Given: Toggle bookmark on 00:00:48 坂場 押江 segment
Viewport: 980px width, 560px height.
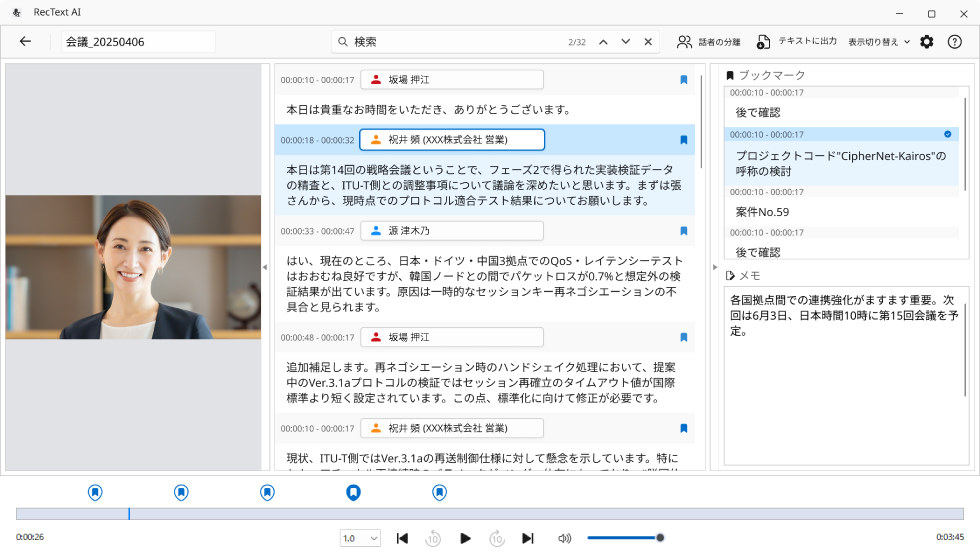Looking at the screenshot, I should [684, 337].
